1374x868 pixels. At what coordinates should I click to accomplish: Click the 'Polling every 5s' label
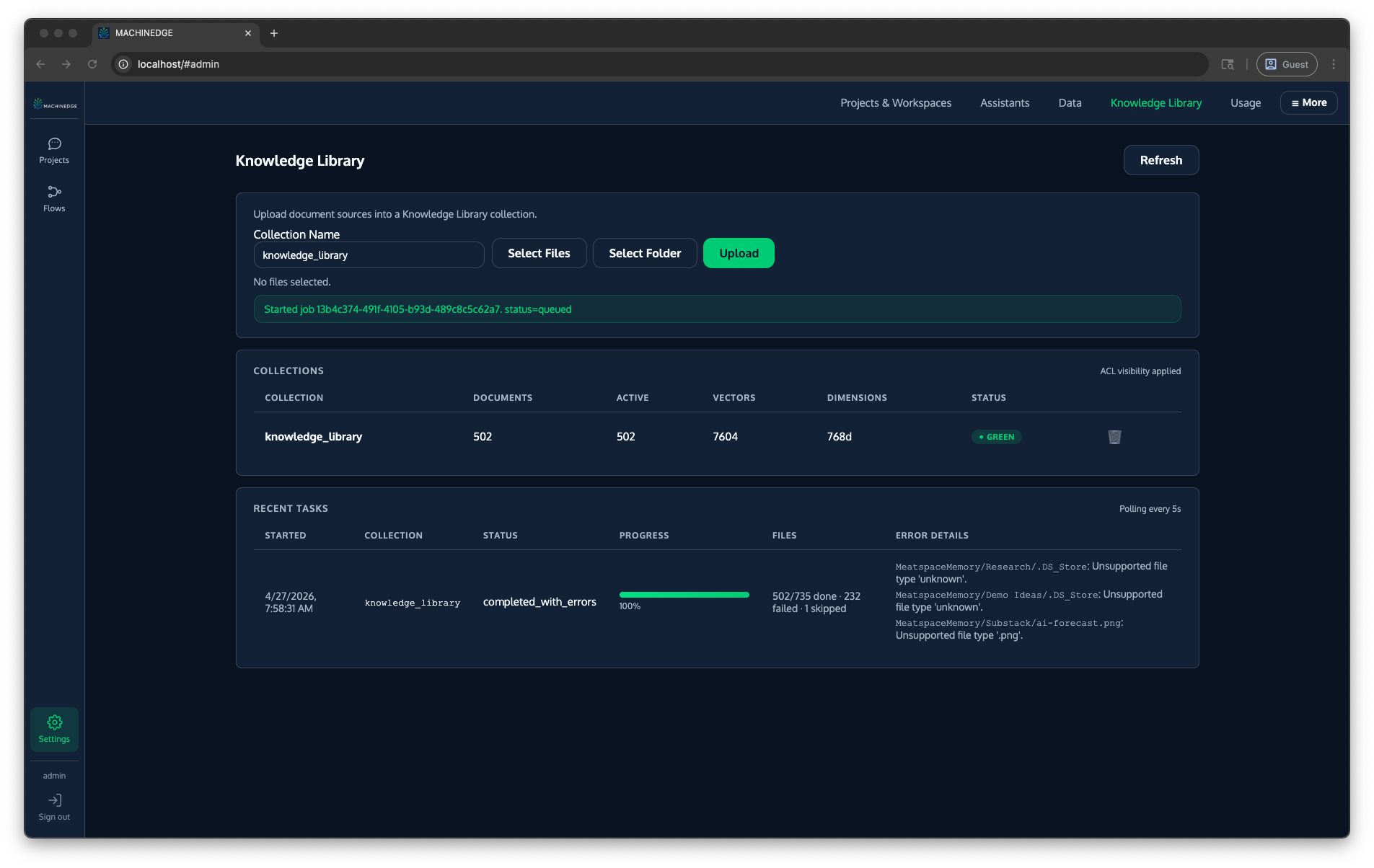(1150, 509)
